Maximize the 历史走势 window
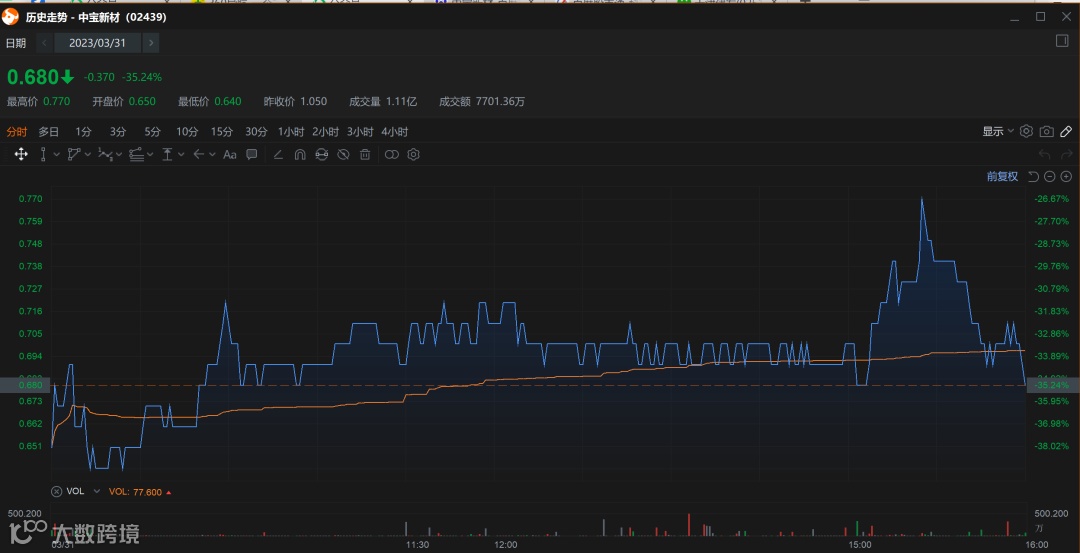This screenshot has height=553, width=1080. (x=1040, y=17)
